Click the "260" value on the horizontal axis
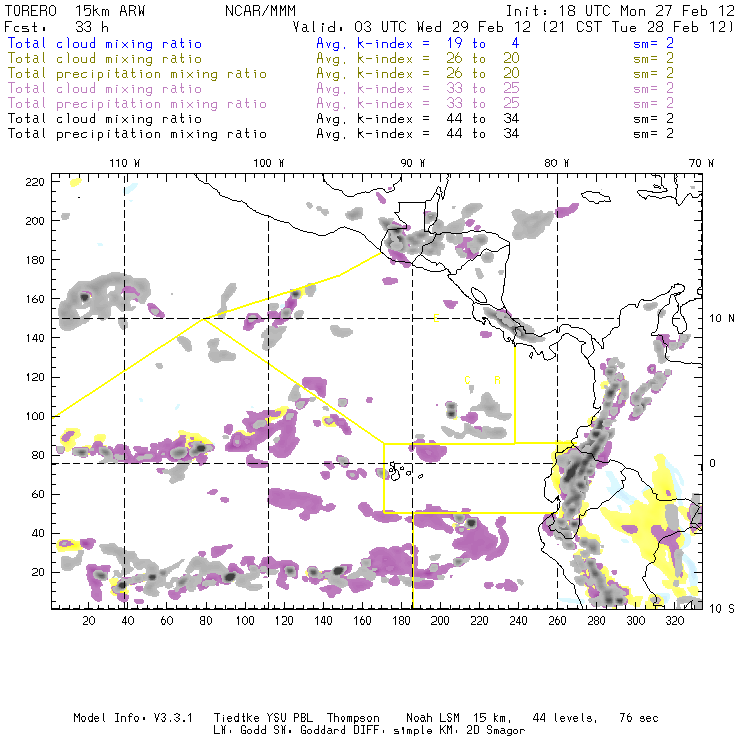The height and width of the screenshot is (740, 740). click(557, 621)
